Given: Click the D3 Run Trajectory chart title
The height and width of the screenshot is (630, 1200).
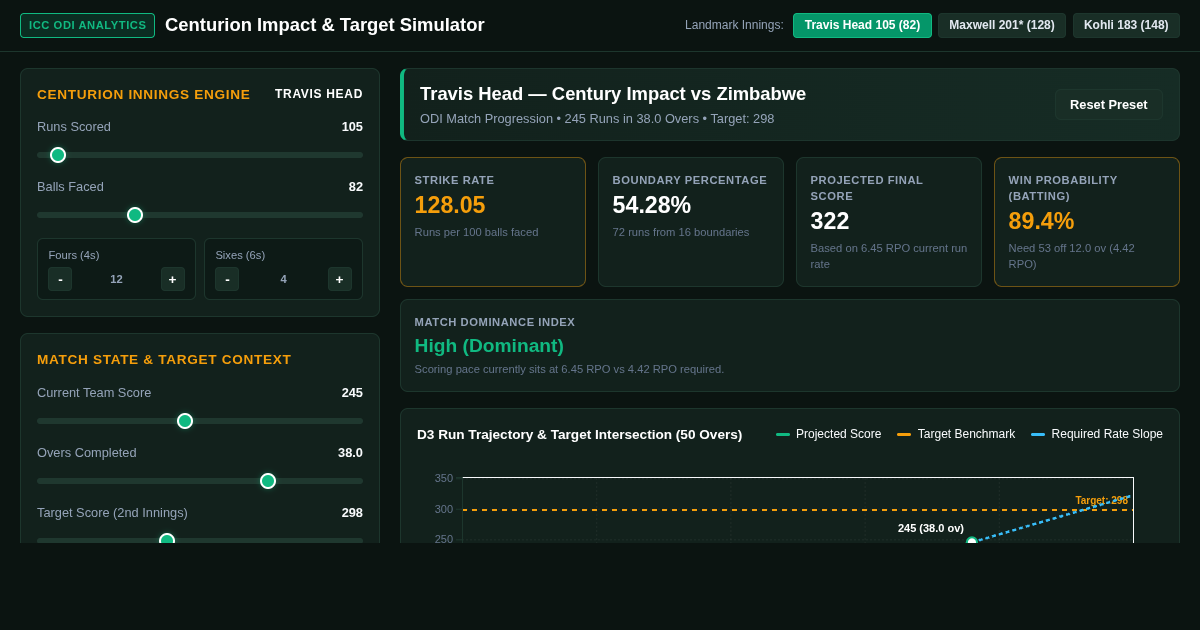Looking at the screenshot, I should tap(579, 434).
